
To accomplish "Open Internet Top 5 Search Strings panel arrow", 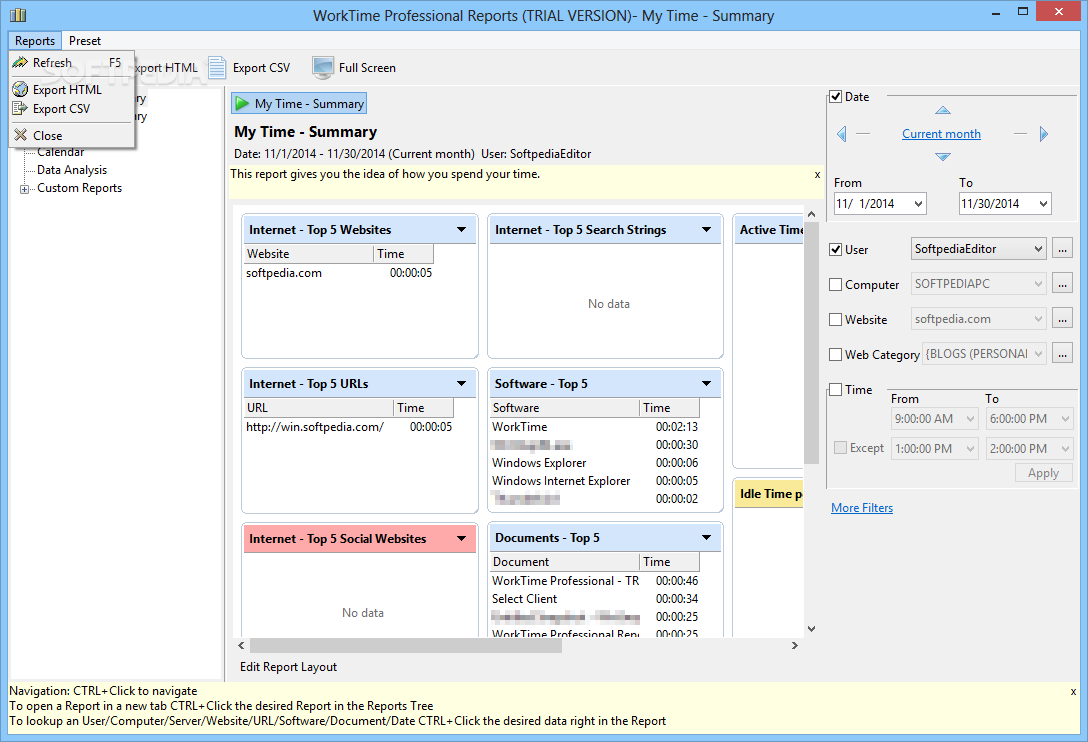I will click(x=706, y=230).
